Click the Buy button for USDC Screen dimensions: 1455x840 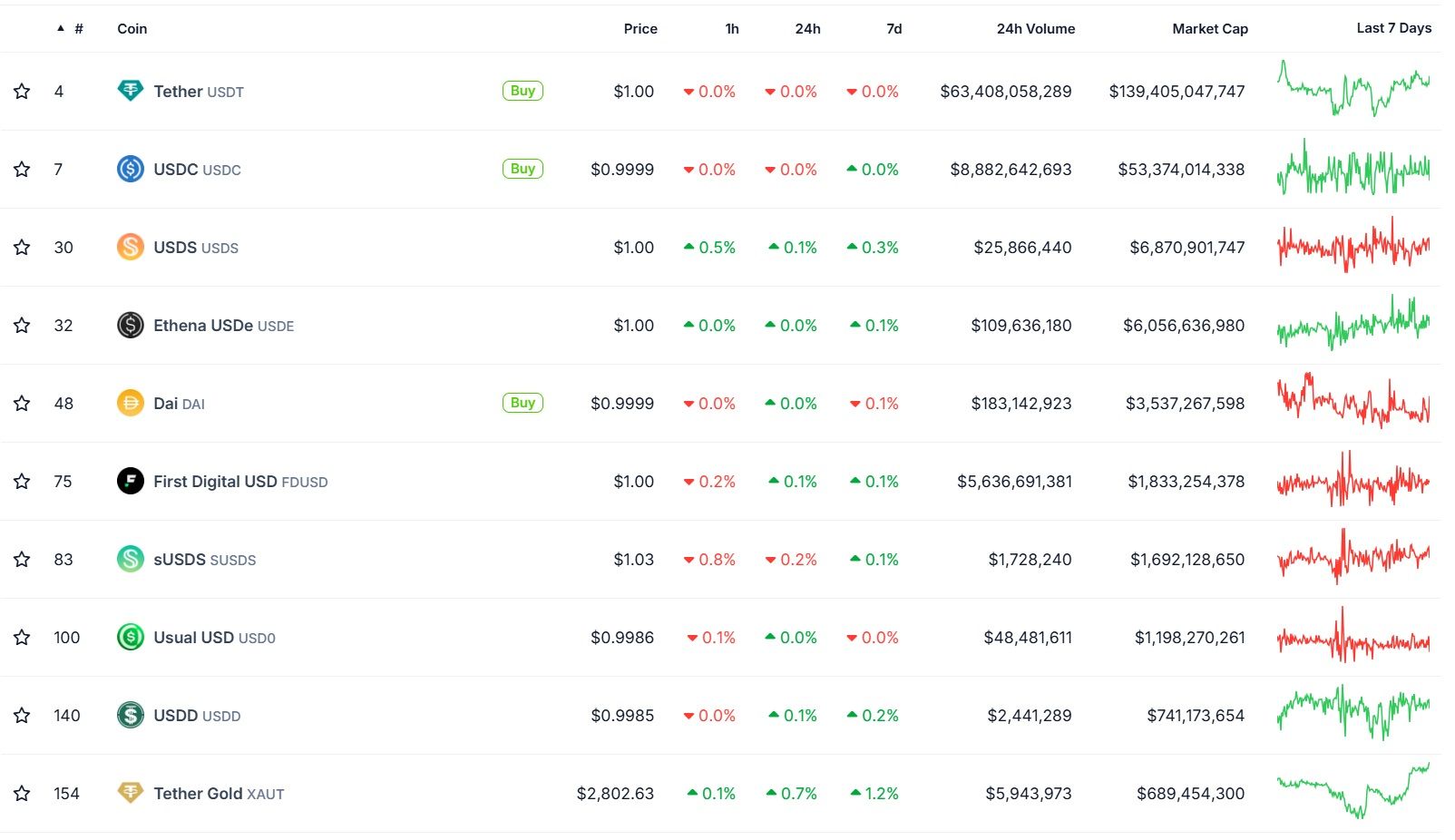(522, 169)
